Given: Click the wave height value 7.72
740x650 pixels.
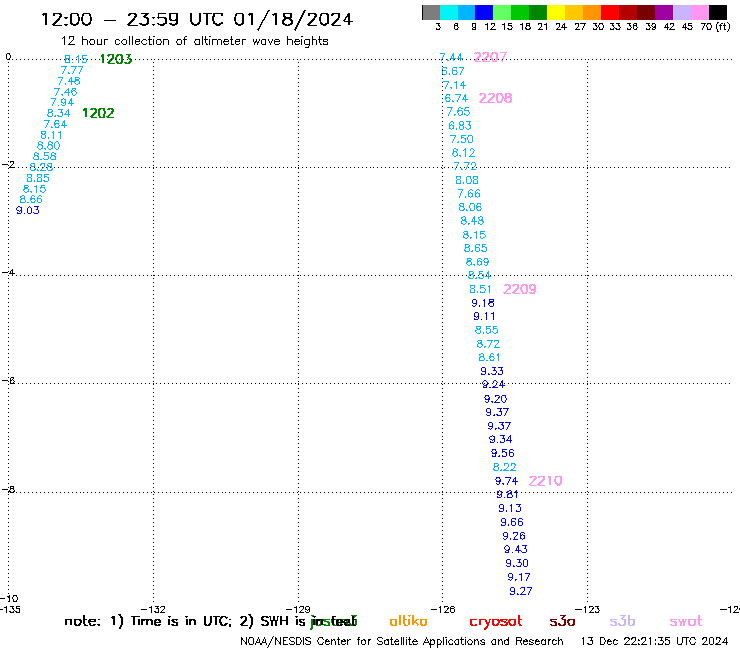Looking at the screenshot, I should pos(465,166).
